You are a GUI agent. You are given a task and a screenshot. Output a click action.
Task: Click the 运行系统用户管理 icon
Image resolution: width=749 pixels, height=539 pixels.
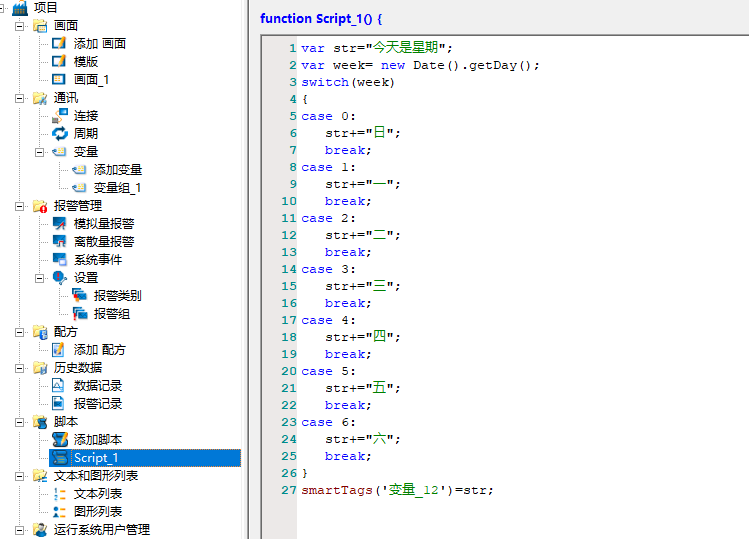tap(40, 530)
